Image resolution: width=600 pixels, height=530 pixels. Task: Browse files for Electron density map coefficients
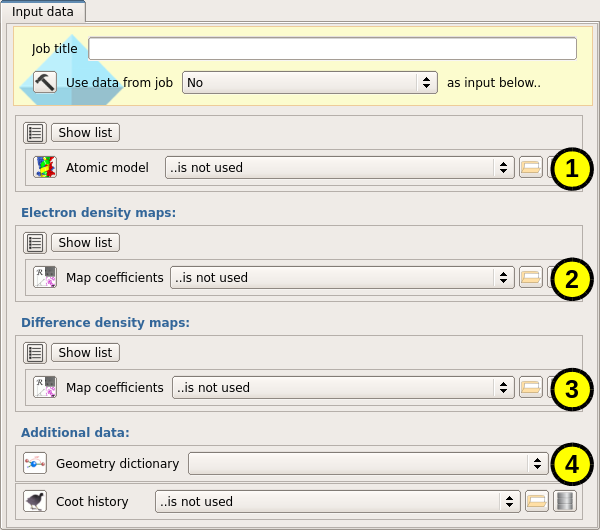[531, 278]
